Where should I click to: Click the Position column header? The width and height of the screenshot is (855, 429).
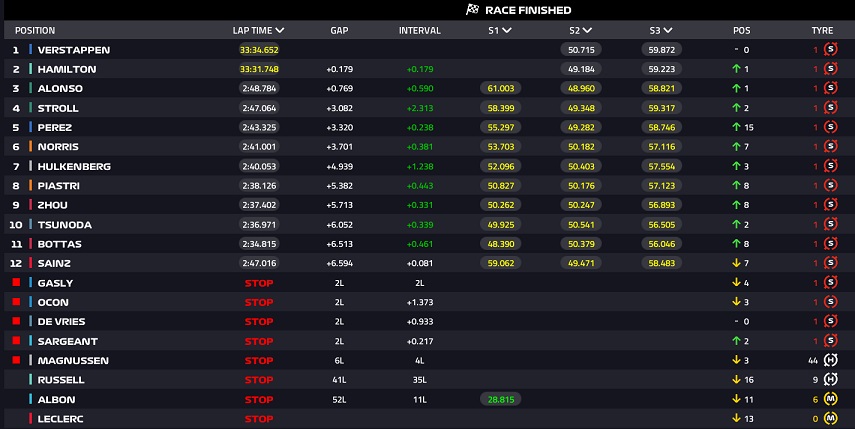35,30
